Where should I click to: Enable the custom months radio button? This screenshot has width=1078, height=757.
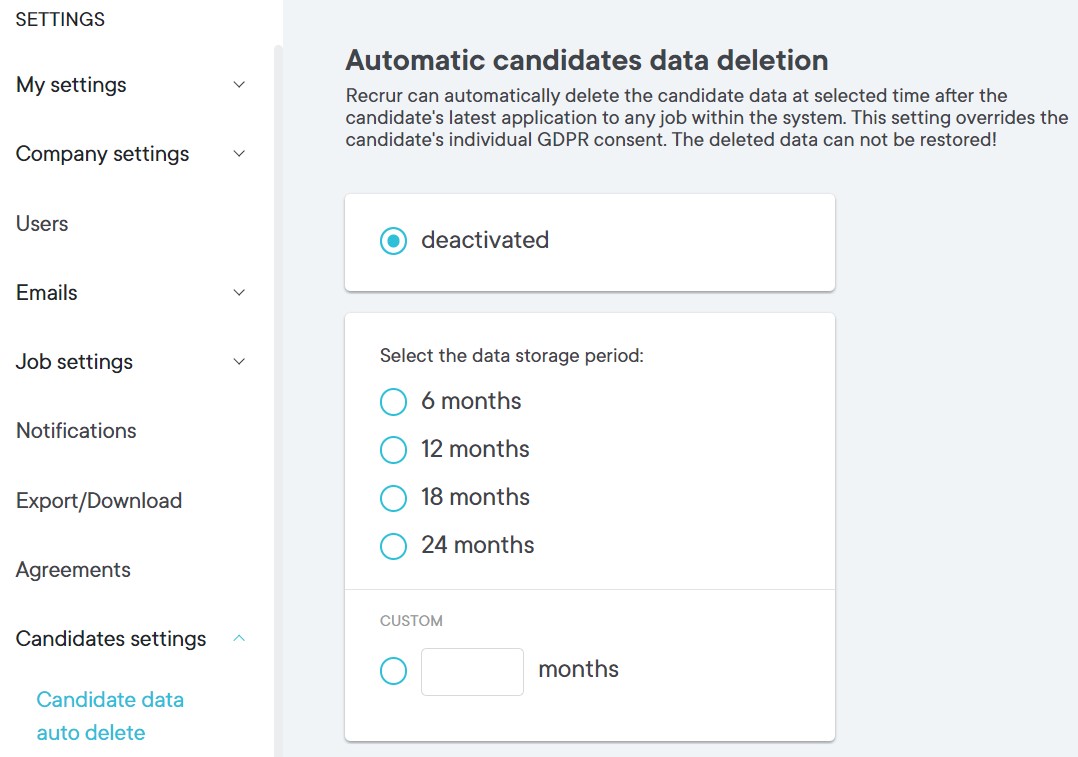coord(394,671)
